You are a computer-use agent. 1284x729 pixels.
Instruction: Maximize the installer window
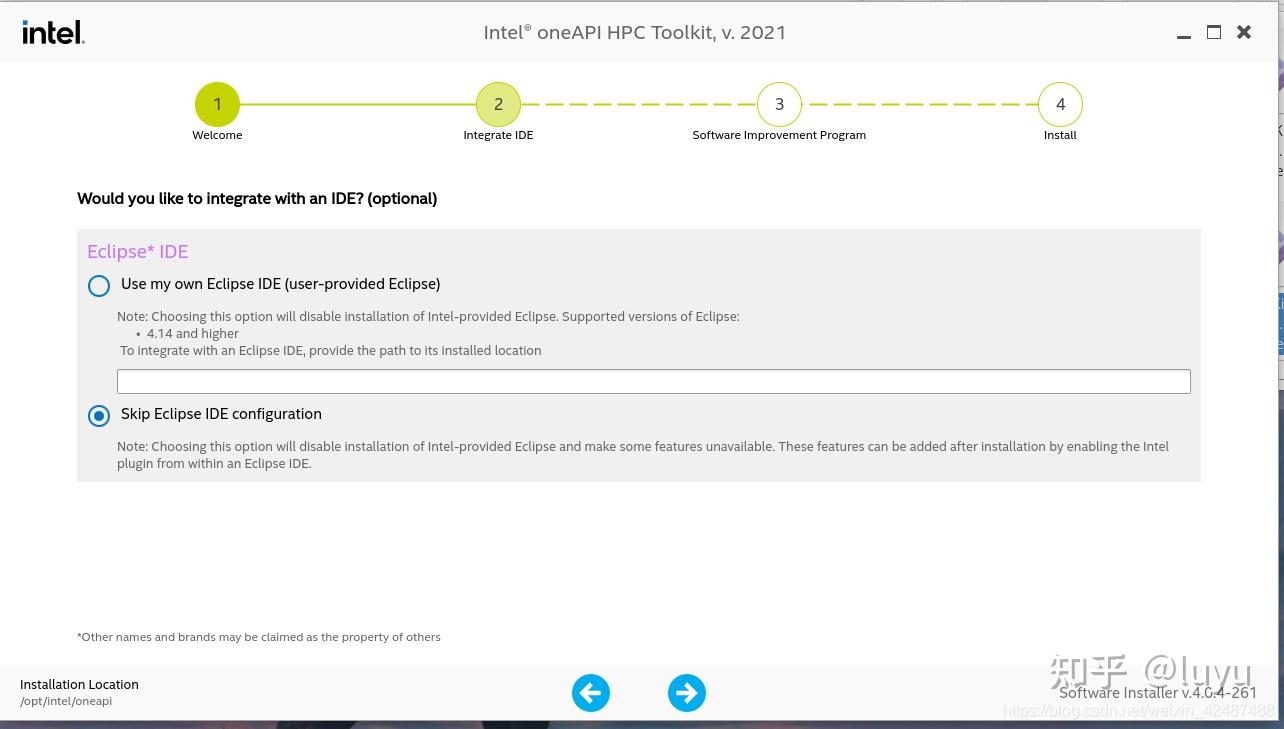pos(1214,32)
